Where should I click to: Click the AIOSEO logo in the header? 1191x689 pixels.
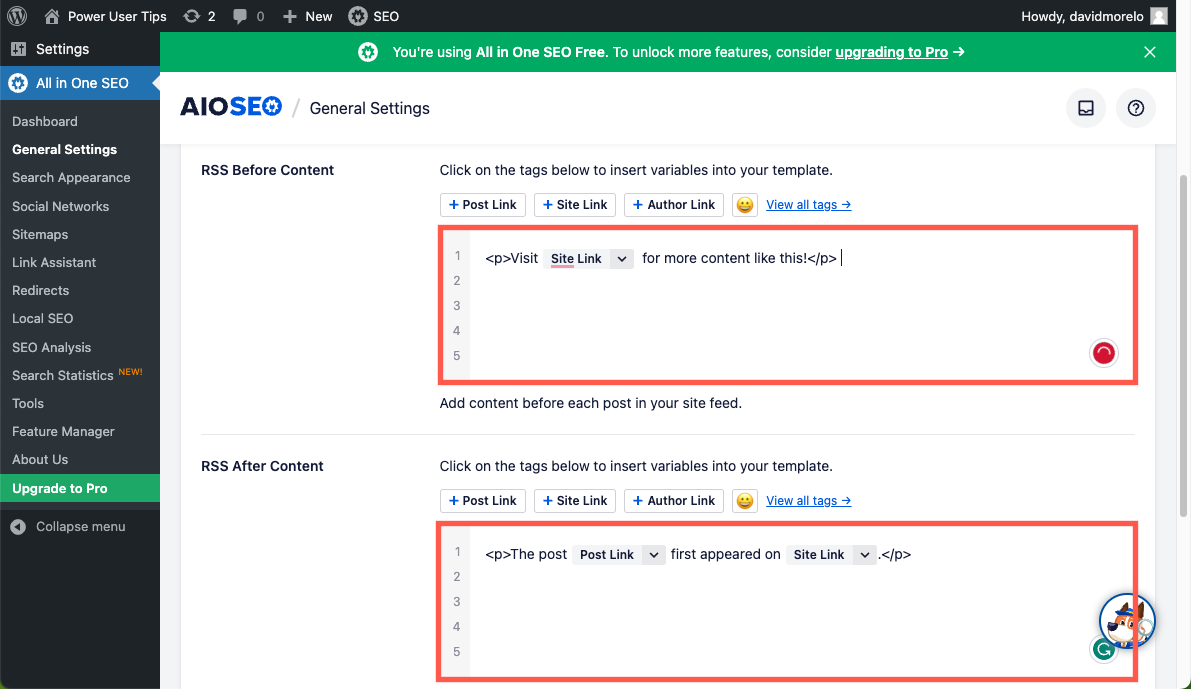(x=231, y=106)
